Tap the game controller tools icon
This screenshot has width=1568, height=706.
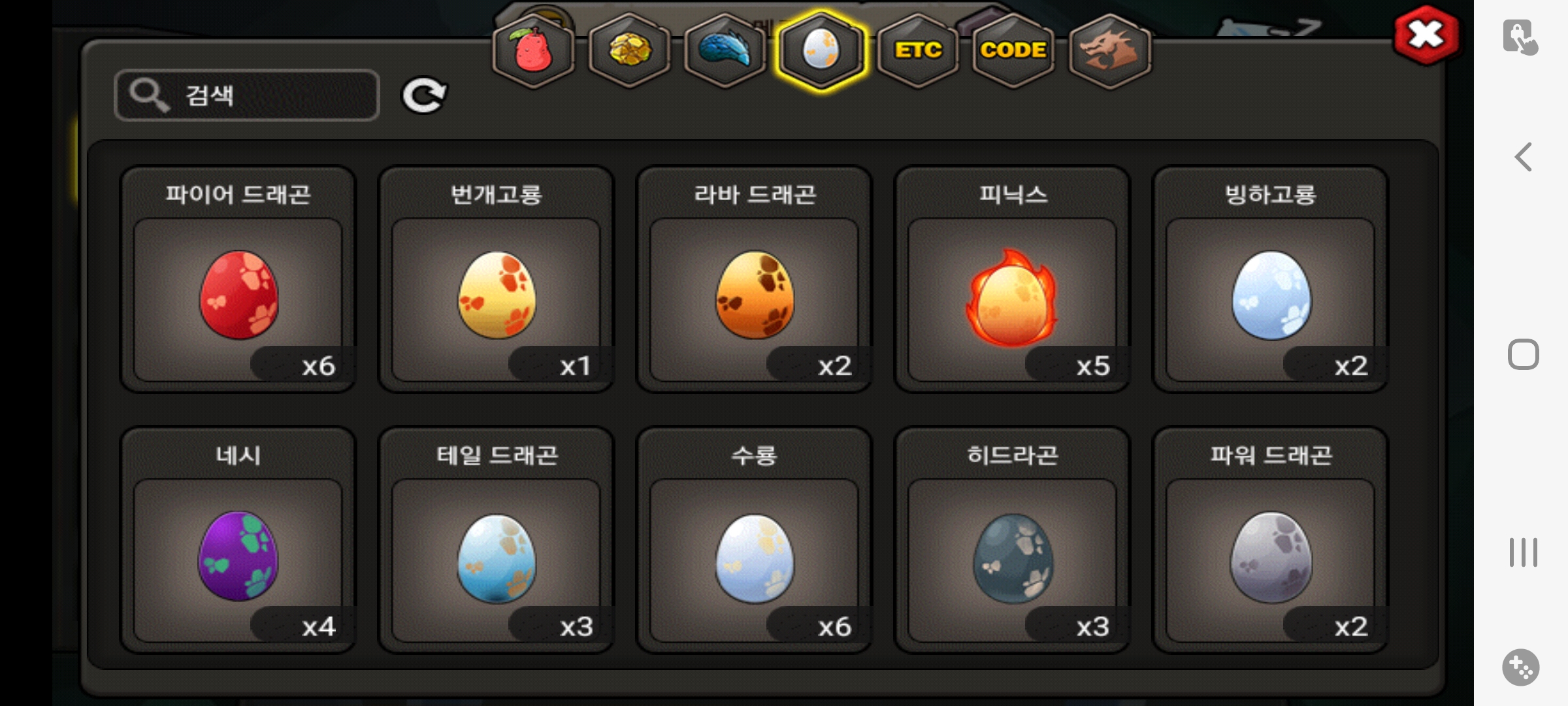[x=1521, y=667]
